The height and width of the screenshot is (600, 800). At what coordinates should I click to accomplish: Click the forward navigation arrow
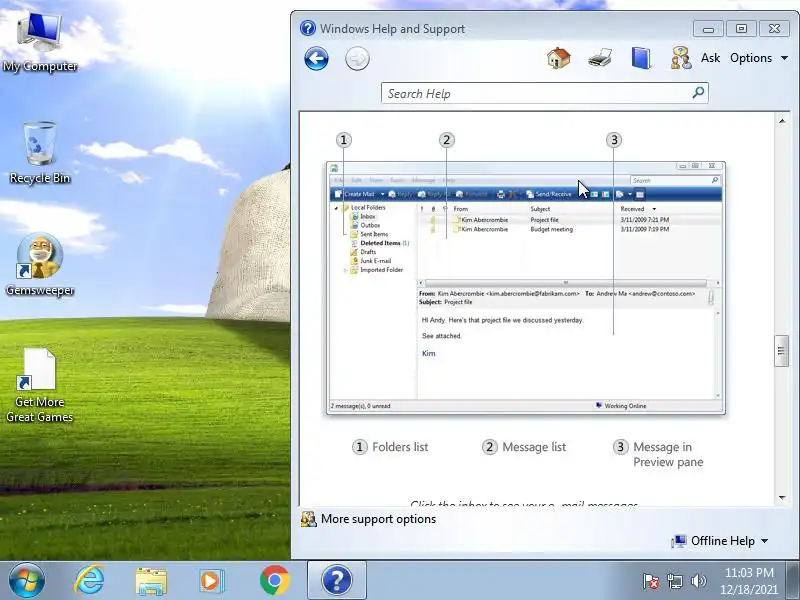[357, 59]
